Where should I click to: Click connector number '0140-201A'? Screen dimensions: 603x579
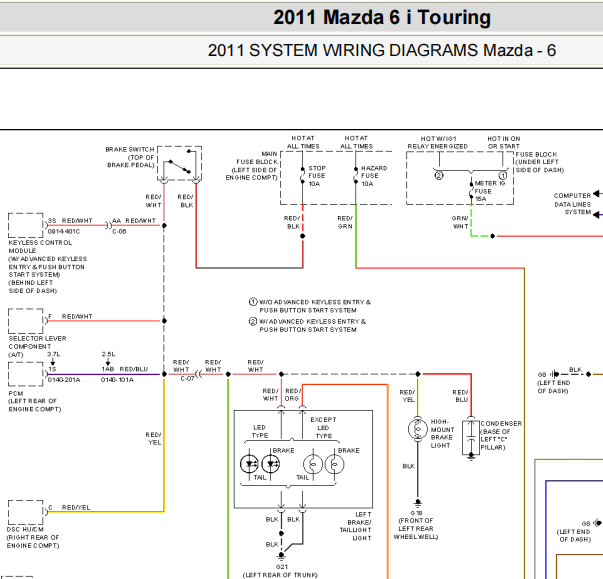(64, 380)
